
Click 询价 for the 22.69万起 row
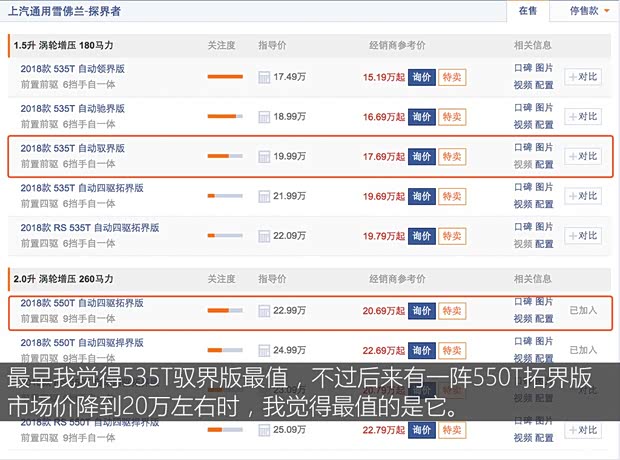pos(422,350)
